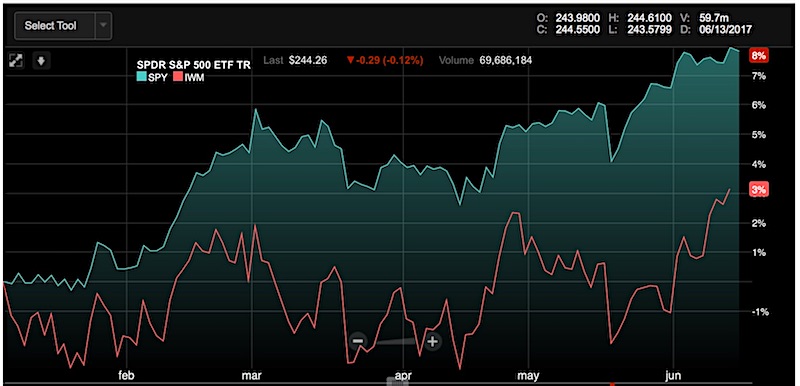Select the IWM legend label
The height and width of the screenshot is (386, 800).
click(194, 79)
